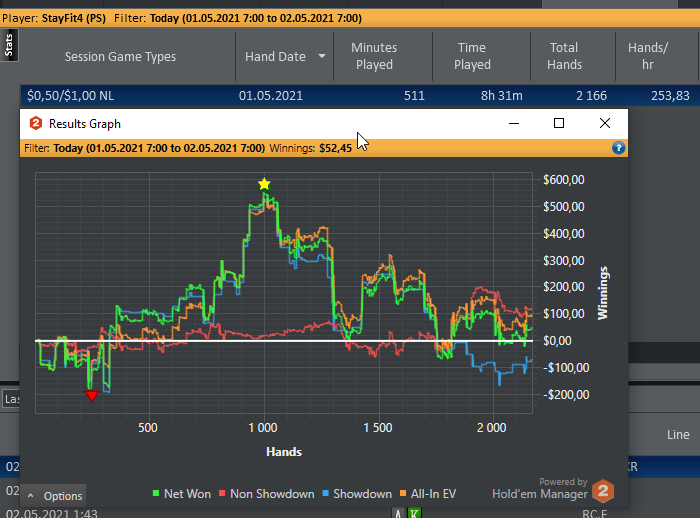This screenshot has width=700, height=518.
Task: Click the green K card badge in hand list
Action: (414, 514)
